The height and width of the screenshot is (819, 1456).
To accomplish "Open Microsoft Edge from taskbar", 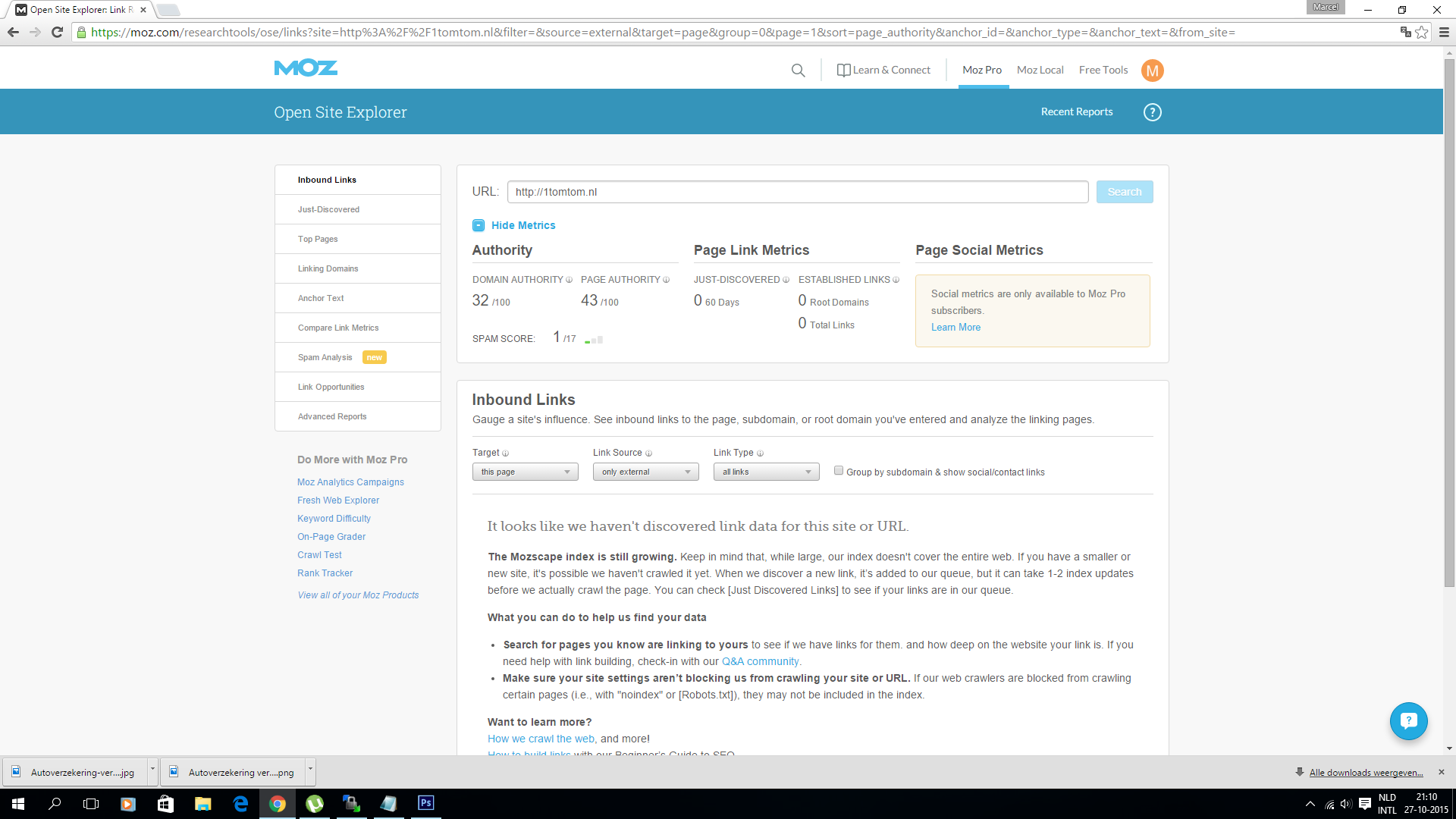I will pyautogui.click(x=240, y=804).
